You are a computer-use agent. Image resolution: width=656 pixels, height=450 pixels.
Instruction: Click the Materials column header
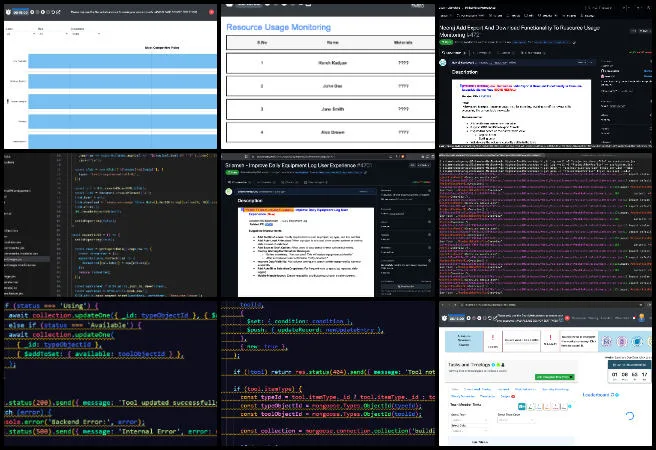[403, 43]
